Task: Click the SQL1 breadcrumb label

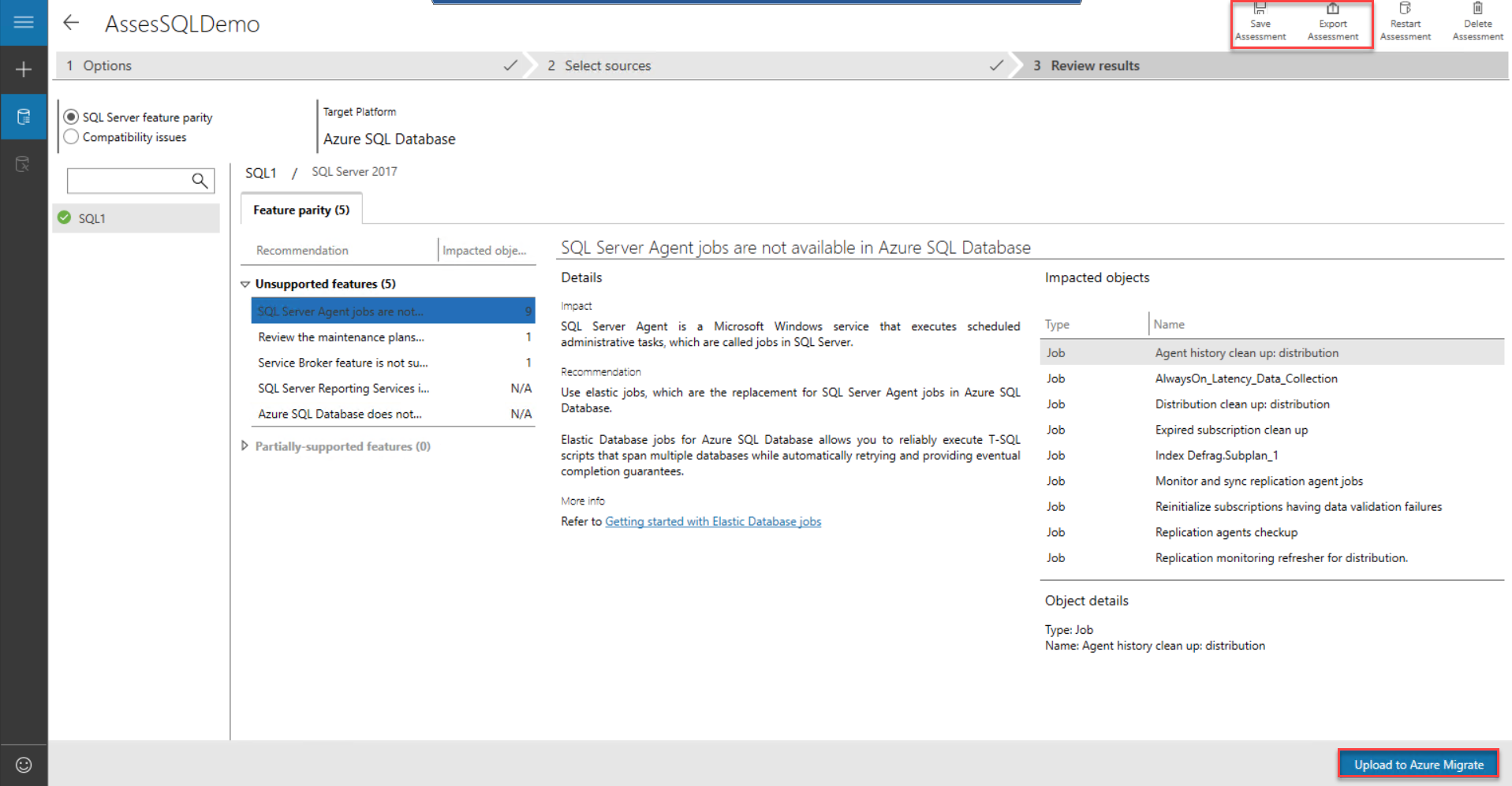Action: [260, 173]
